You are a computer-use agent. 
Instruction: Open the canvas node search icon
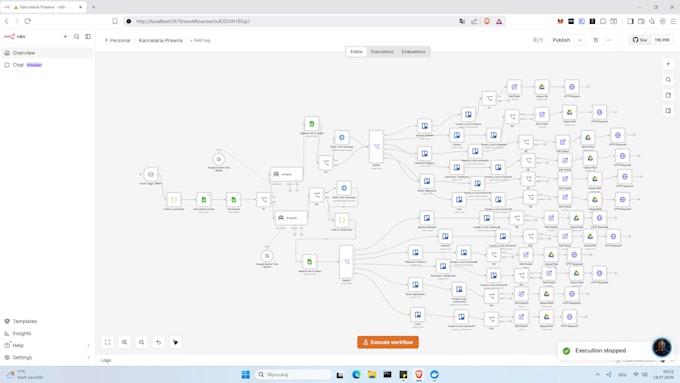[668, 79]
